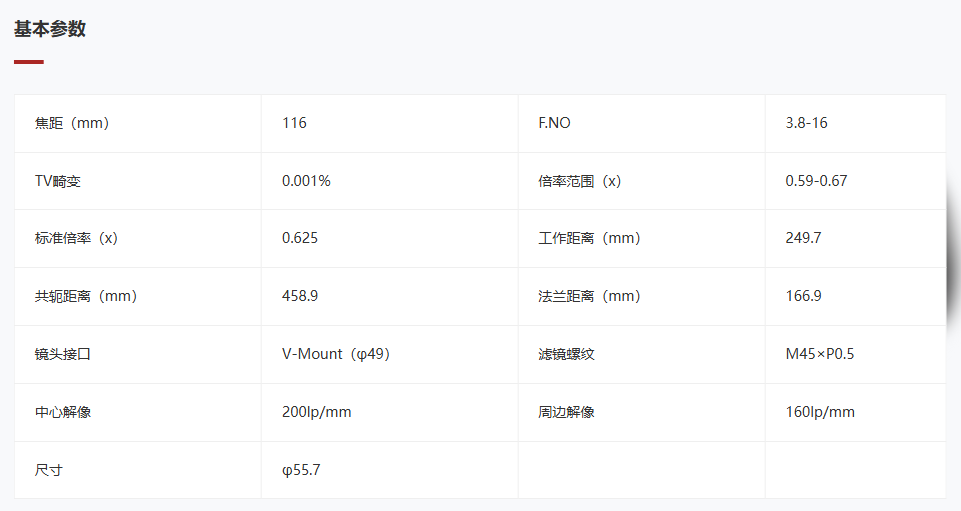
Task: Click the F.NO value 3.8-16
Action: (x=807, y=123)
